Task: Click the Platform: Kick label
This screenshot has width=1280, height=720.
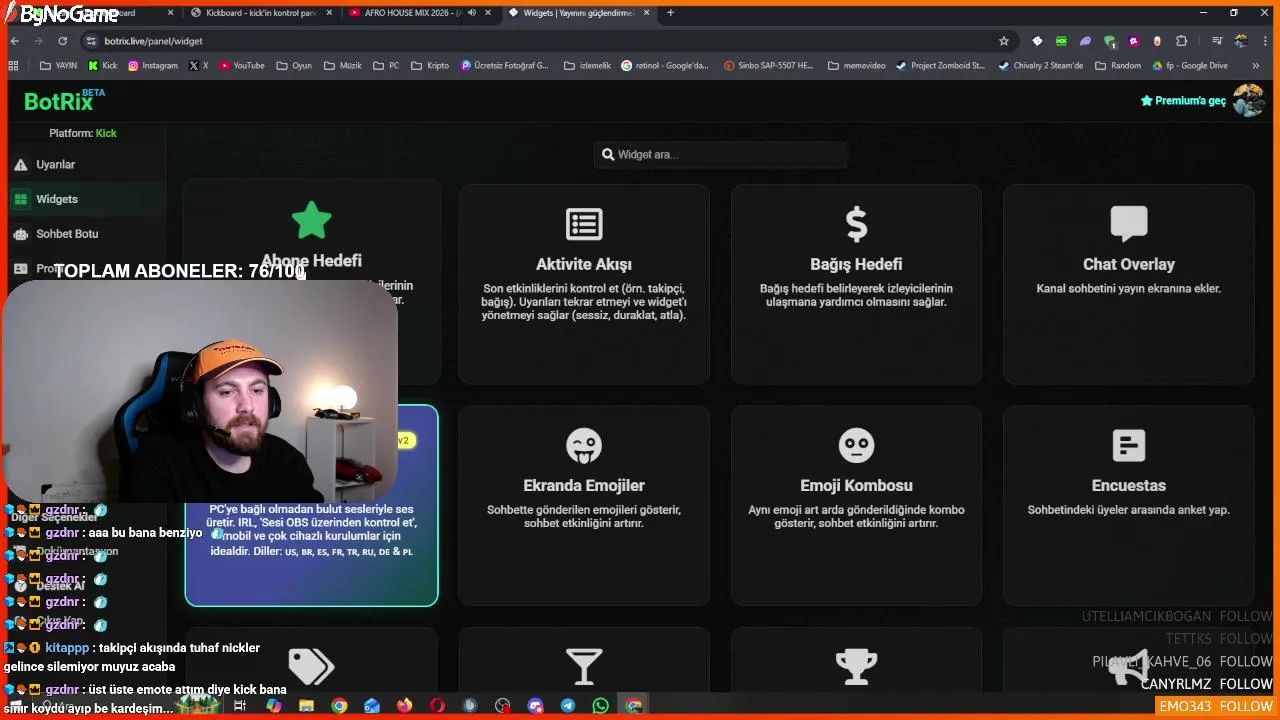Action: click(83, 133)
